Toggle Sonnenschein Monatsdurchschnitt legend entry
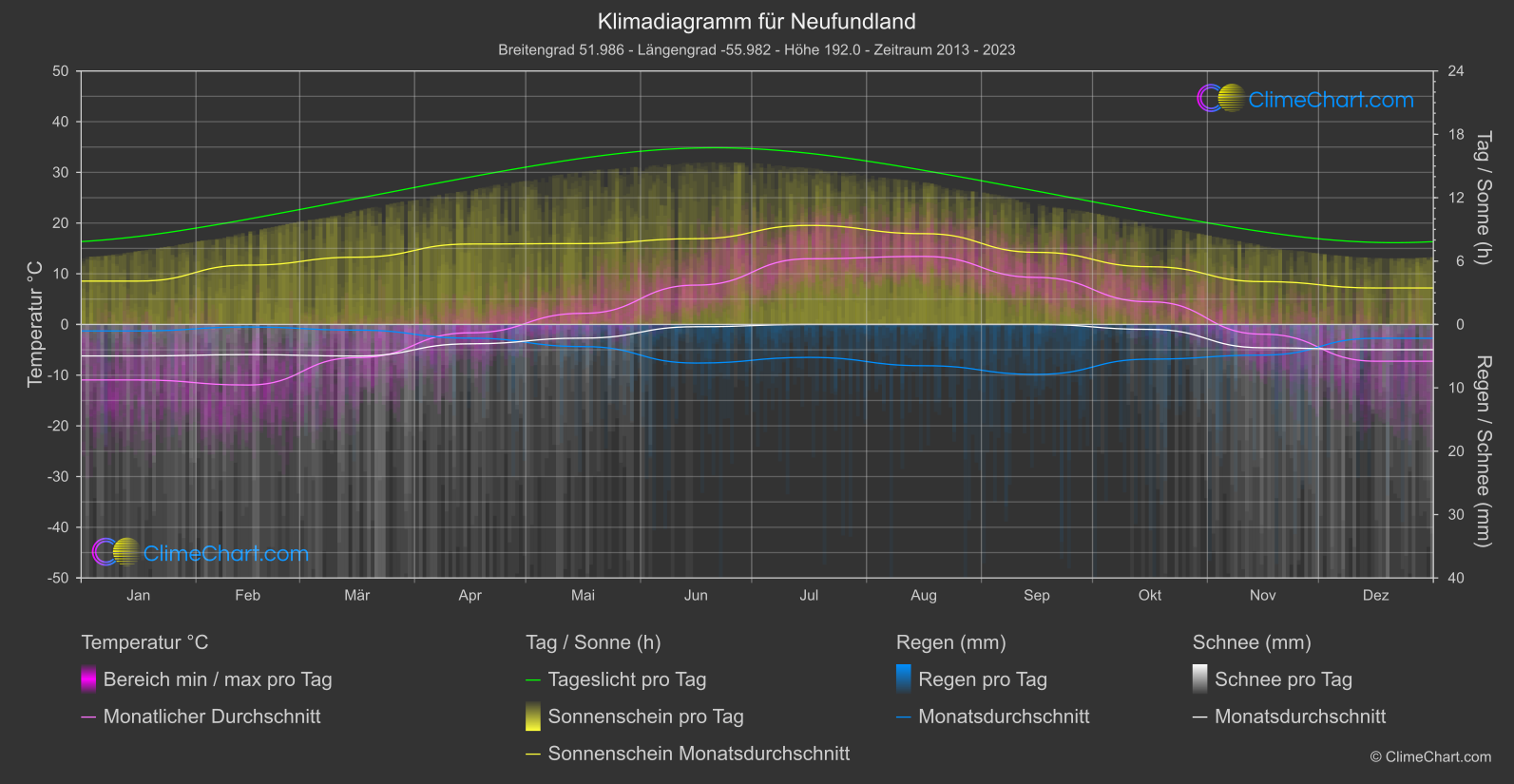This screenshot has width=1514, height=784. (698, 754)
